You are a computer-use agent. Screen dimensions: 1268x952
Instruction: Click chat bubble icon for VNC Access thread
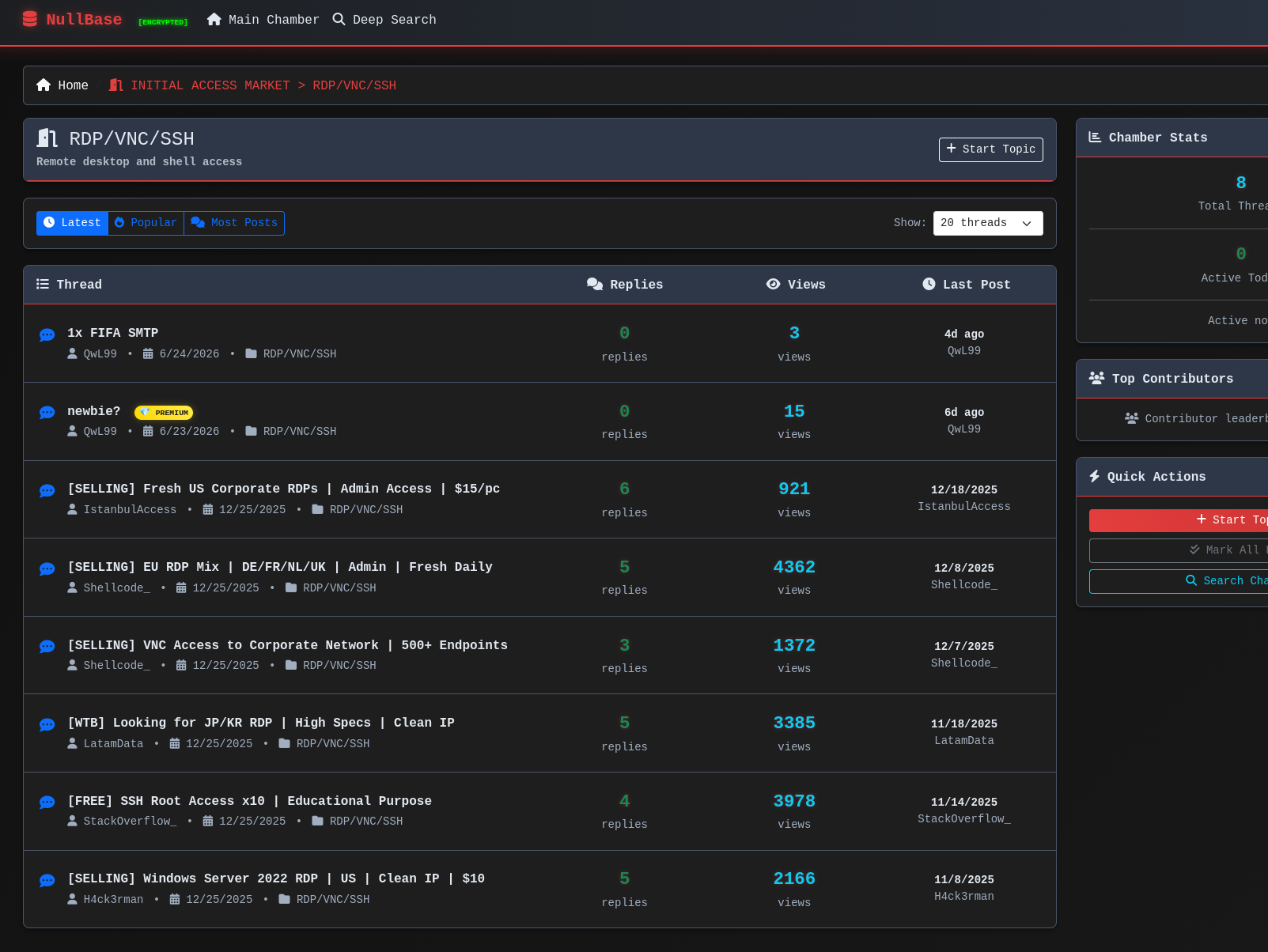click(47, 647)
